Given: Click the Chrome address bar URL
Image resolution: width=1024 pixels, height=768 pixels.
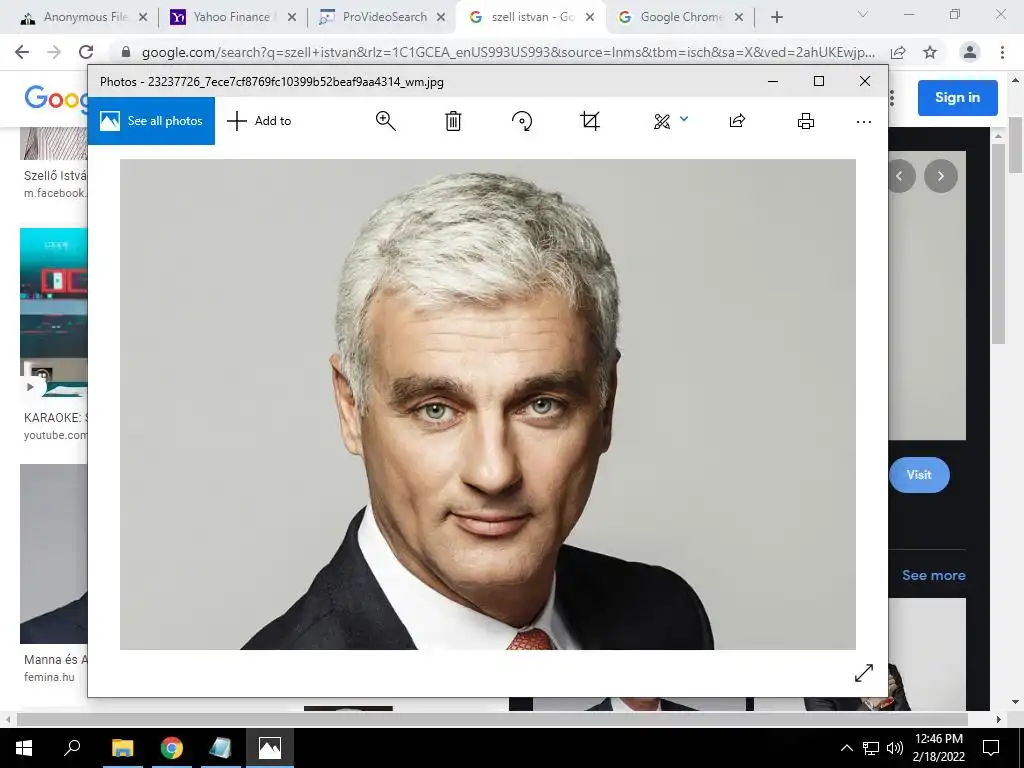Looking at the screenshot, I should point(508,52).
